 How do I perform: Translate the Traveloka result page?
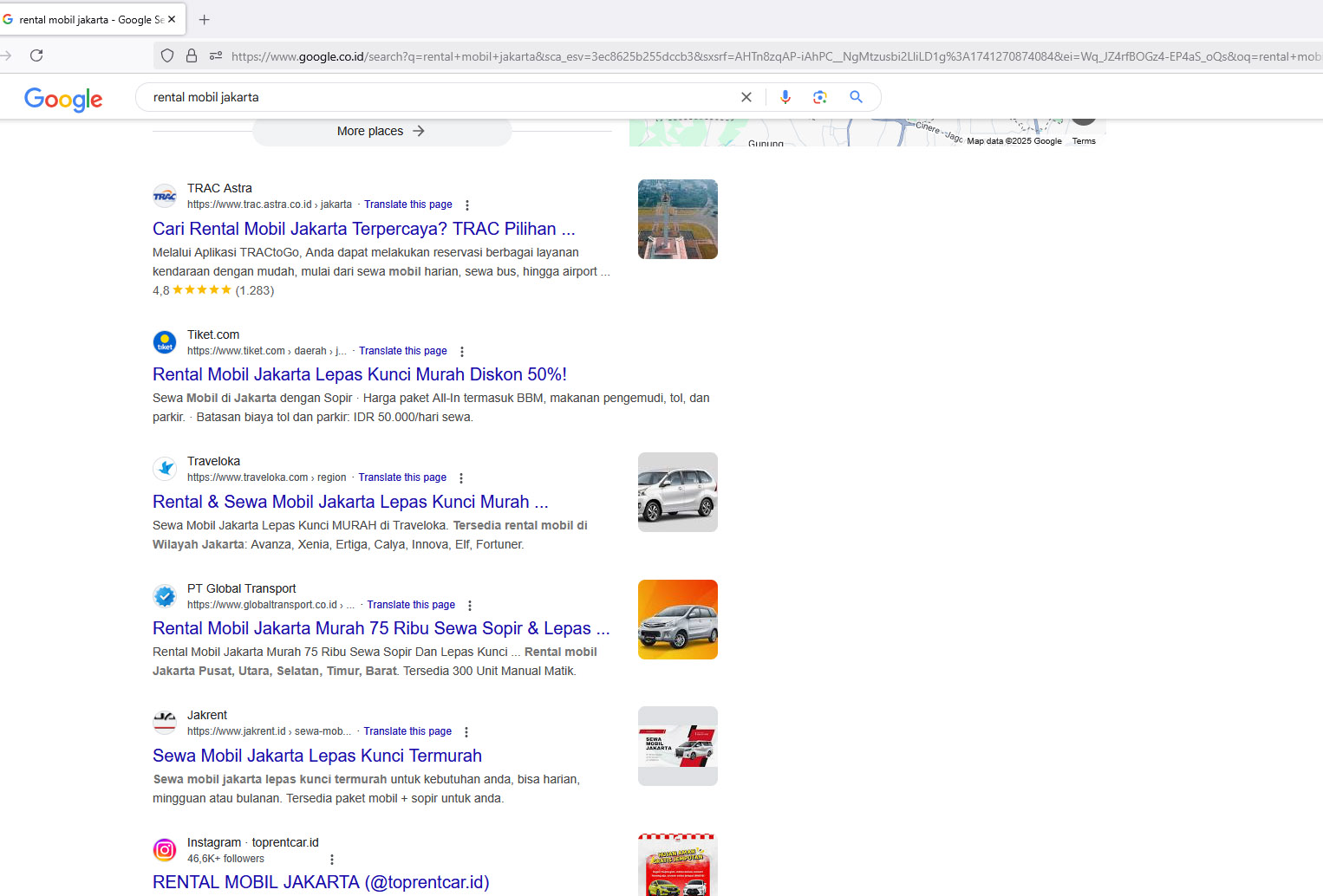[x=402, y=477]
